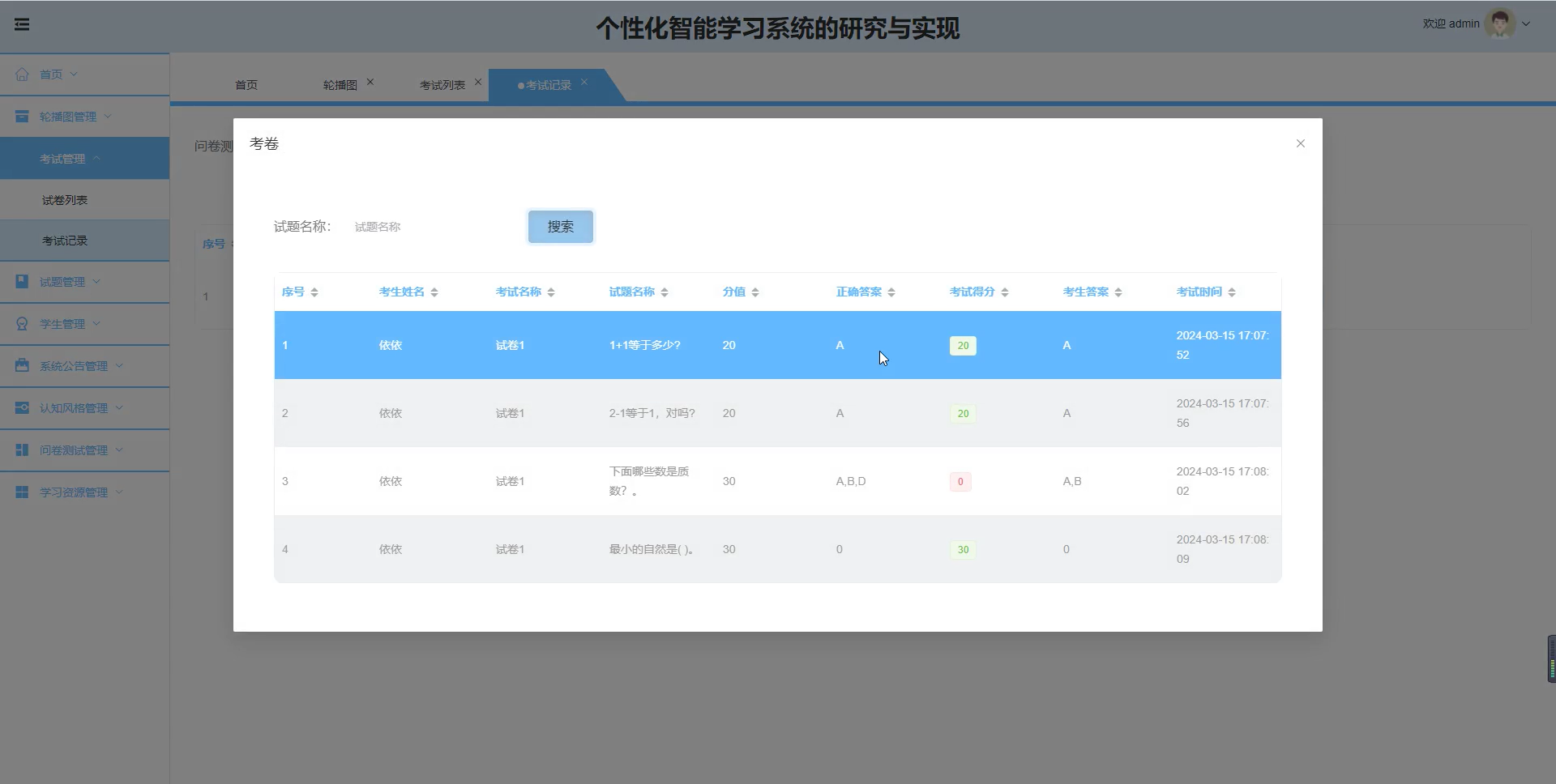The width and height of the screenshot is (1556, 784).
Task: Click the 学生管理 sidebar icon
Action: pyautogui.click(x=22, y=323)
